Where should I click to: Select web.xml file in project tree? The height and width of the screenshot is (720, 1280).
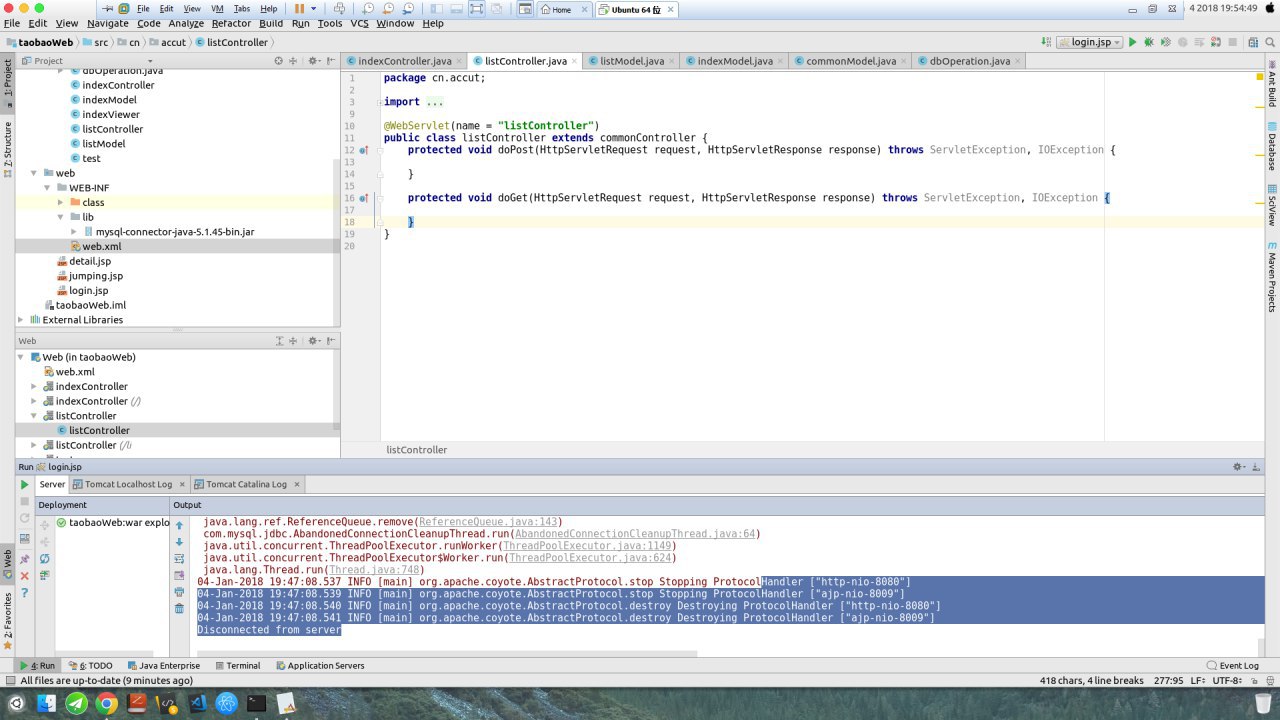point(101,246)
